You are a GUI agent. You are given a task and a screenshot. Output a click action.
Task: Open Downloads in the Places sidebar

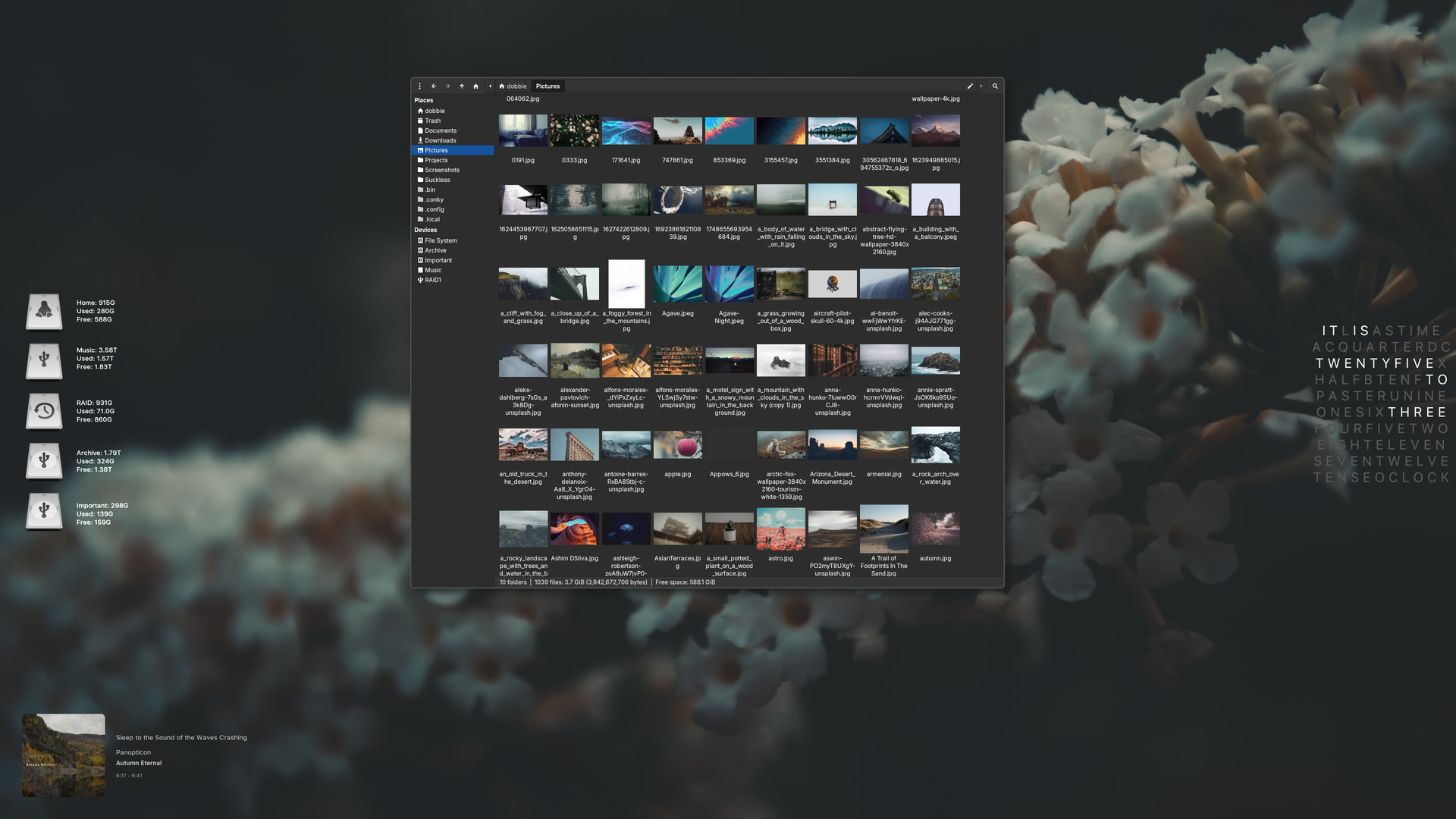pos(440,140)
